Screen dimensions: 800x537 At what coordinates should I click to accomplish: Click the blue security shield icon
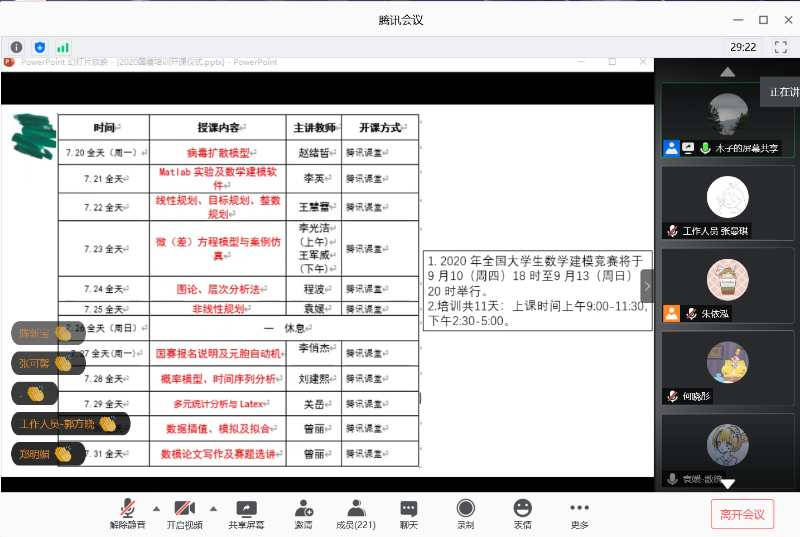coord(40,47)
